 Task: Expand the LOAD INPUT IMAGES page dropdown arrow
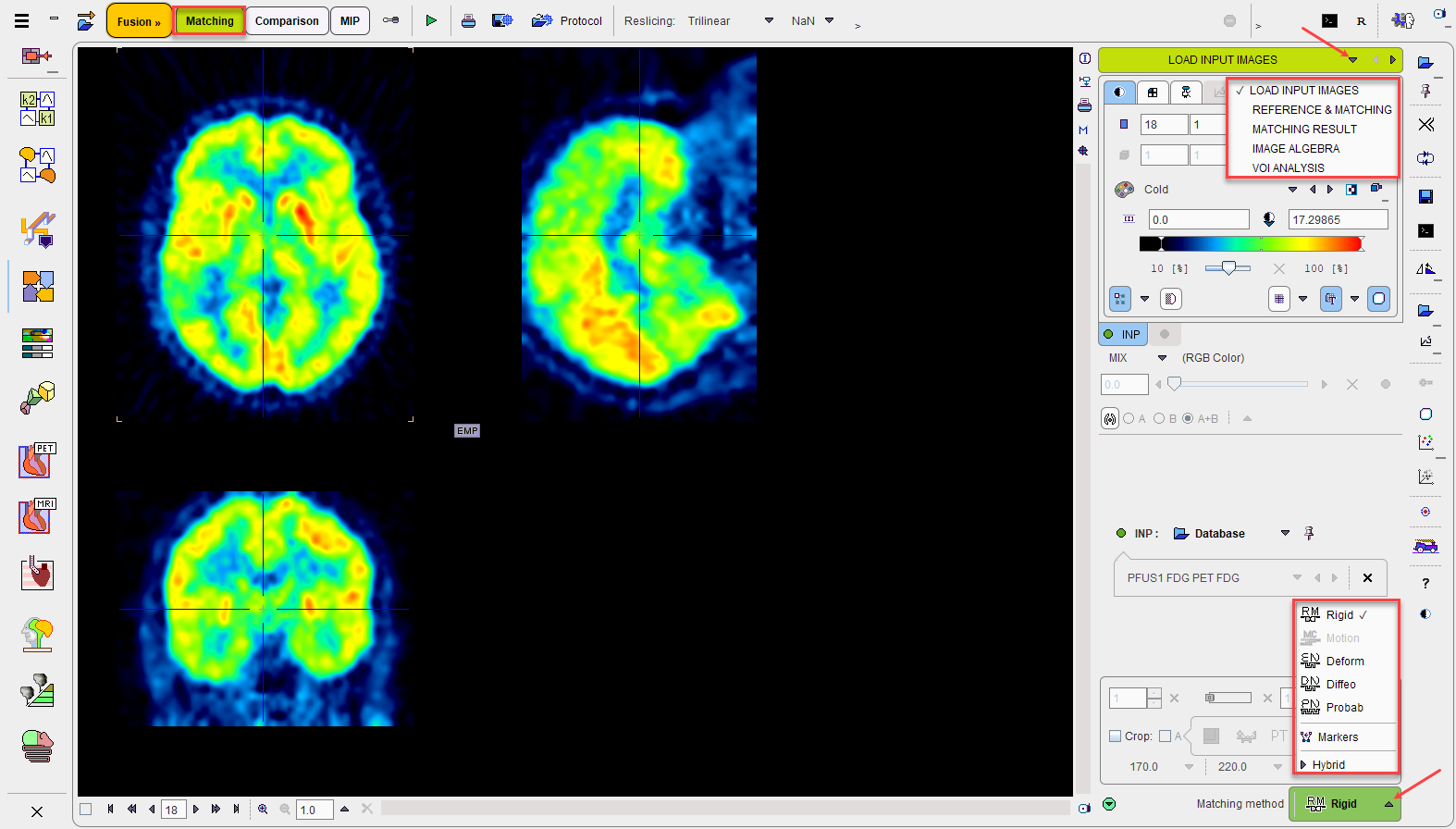(x=1352, y=60)
